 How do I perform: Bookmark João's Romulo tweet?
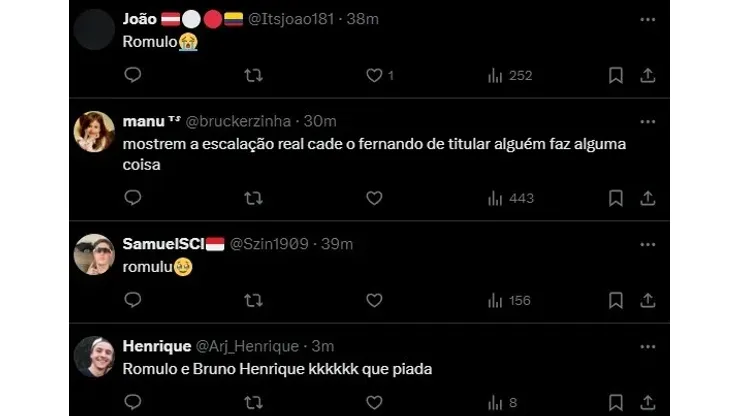tap(616, 75)
